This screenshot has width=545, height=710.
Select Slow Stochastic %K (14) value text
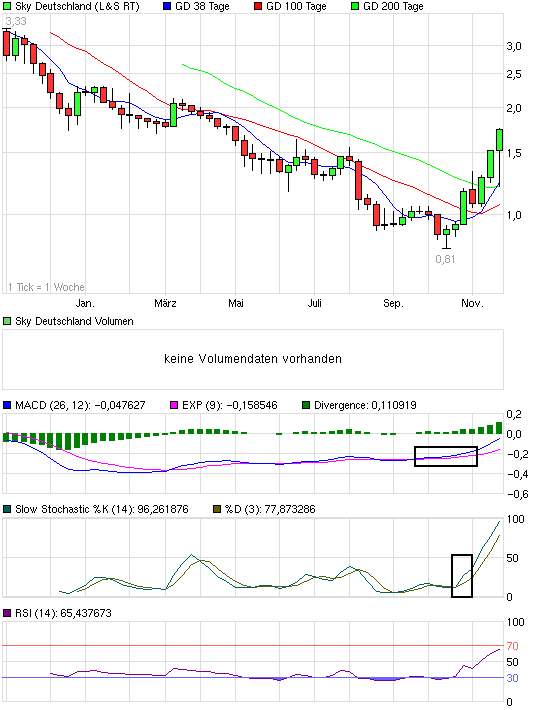click(x=102, y=509)
